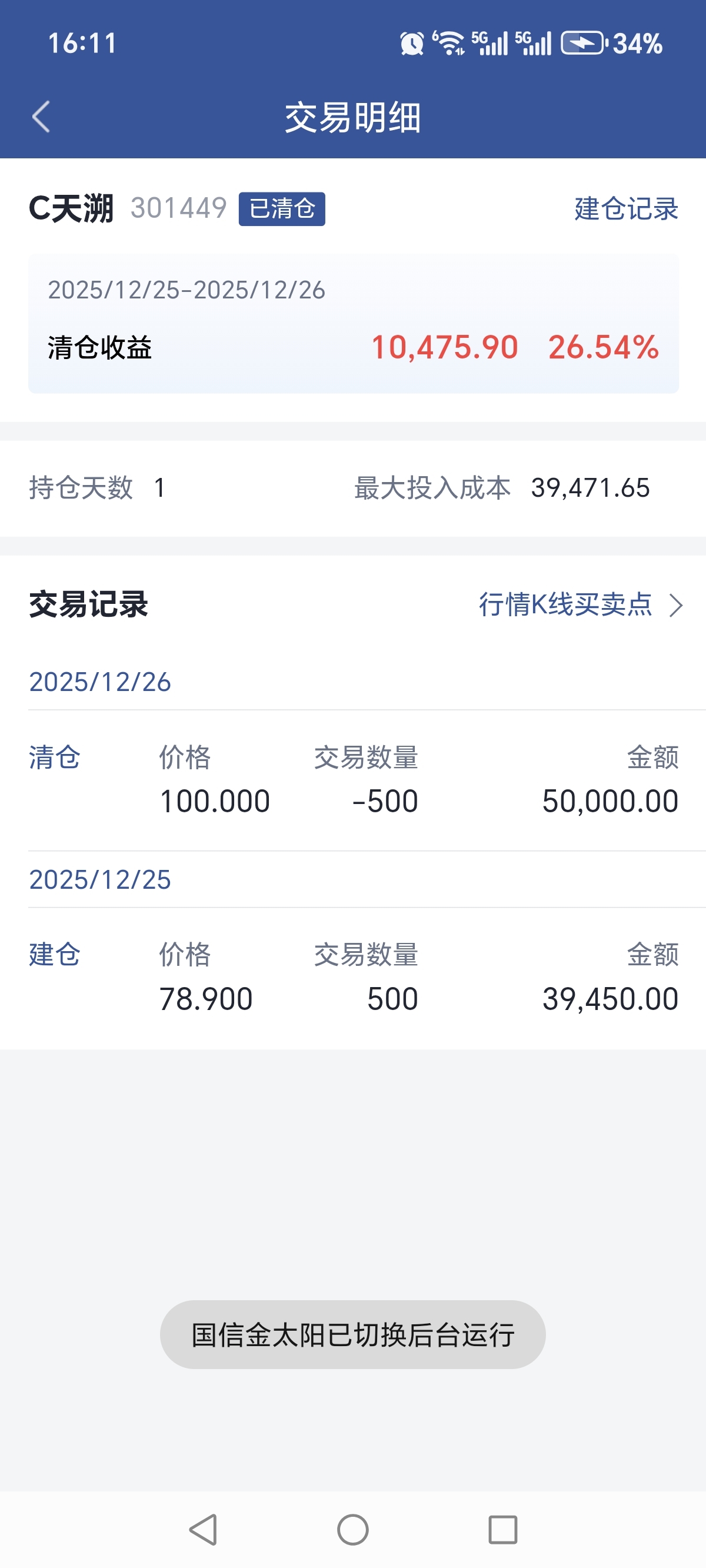Open 建仓记录 link

pos(625,209)
